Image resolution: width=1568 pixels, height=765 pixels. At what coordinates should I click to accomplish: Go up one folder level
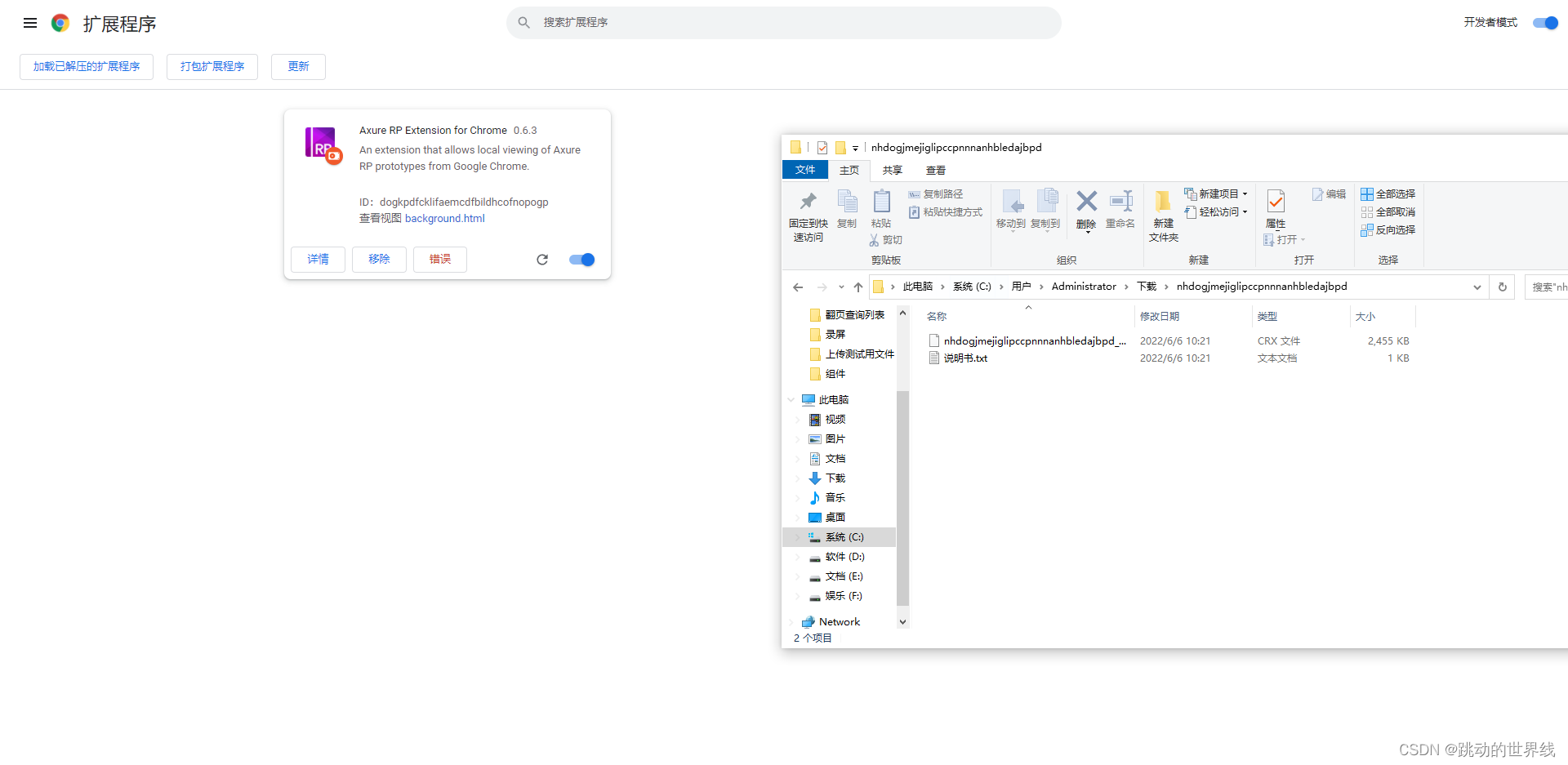[x=858, y=287]
